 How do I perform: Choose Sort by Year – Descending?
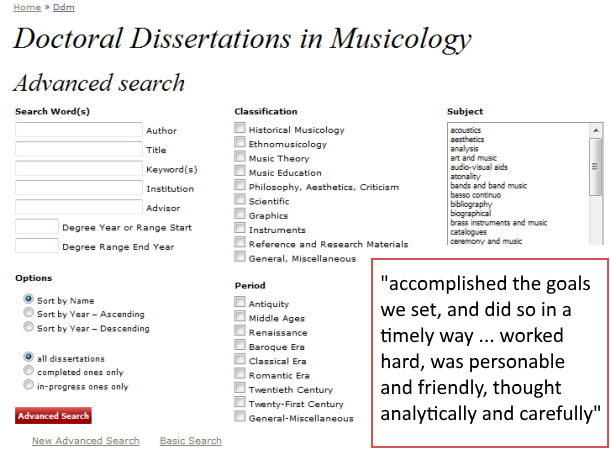pos(28,327)
